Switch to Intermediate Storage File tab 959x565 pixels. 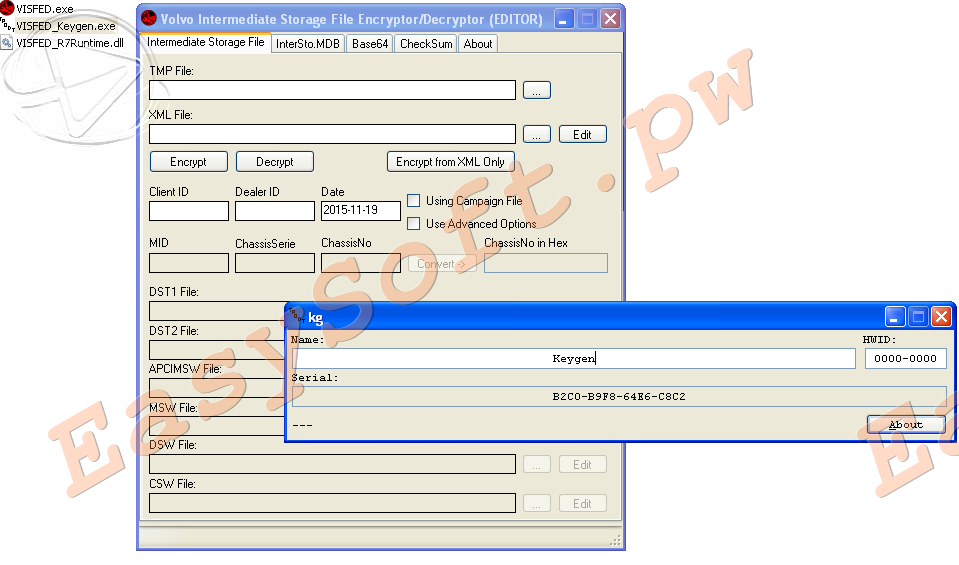[x=206, y=42]
